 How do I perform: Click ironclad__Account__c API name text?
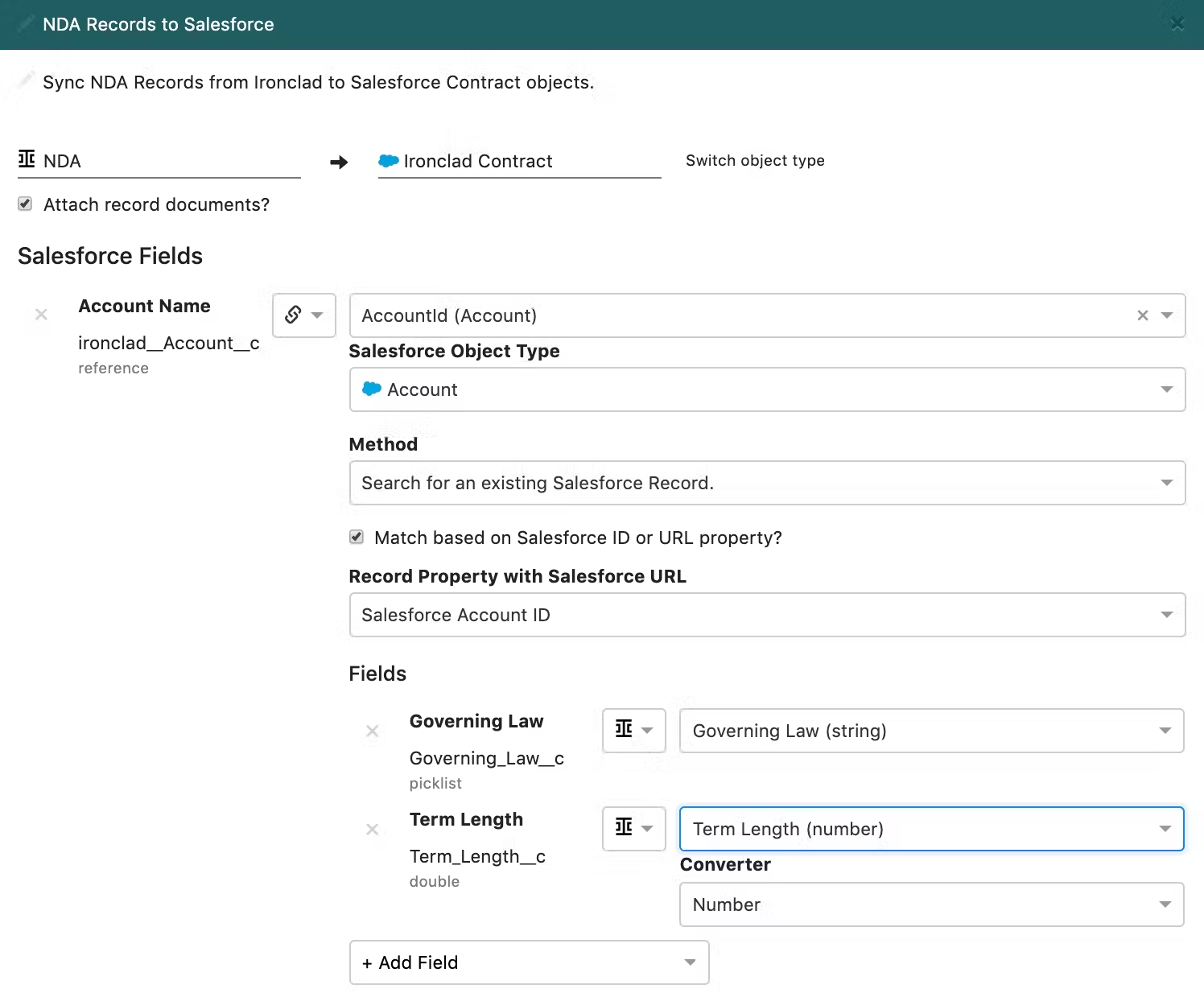pyautogui.click(x=168, y=344)
